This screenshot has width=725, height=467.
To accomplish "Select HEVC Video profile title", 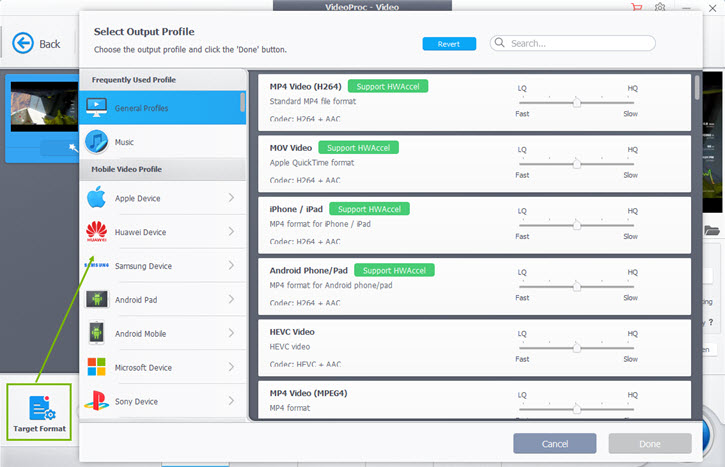I will pyautogui.click(x=292, y=332).
